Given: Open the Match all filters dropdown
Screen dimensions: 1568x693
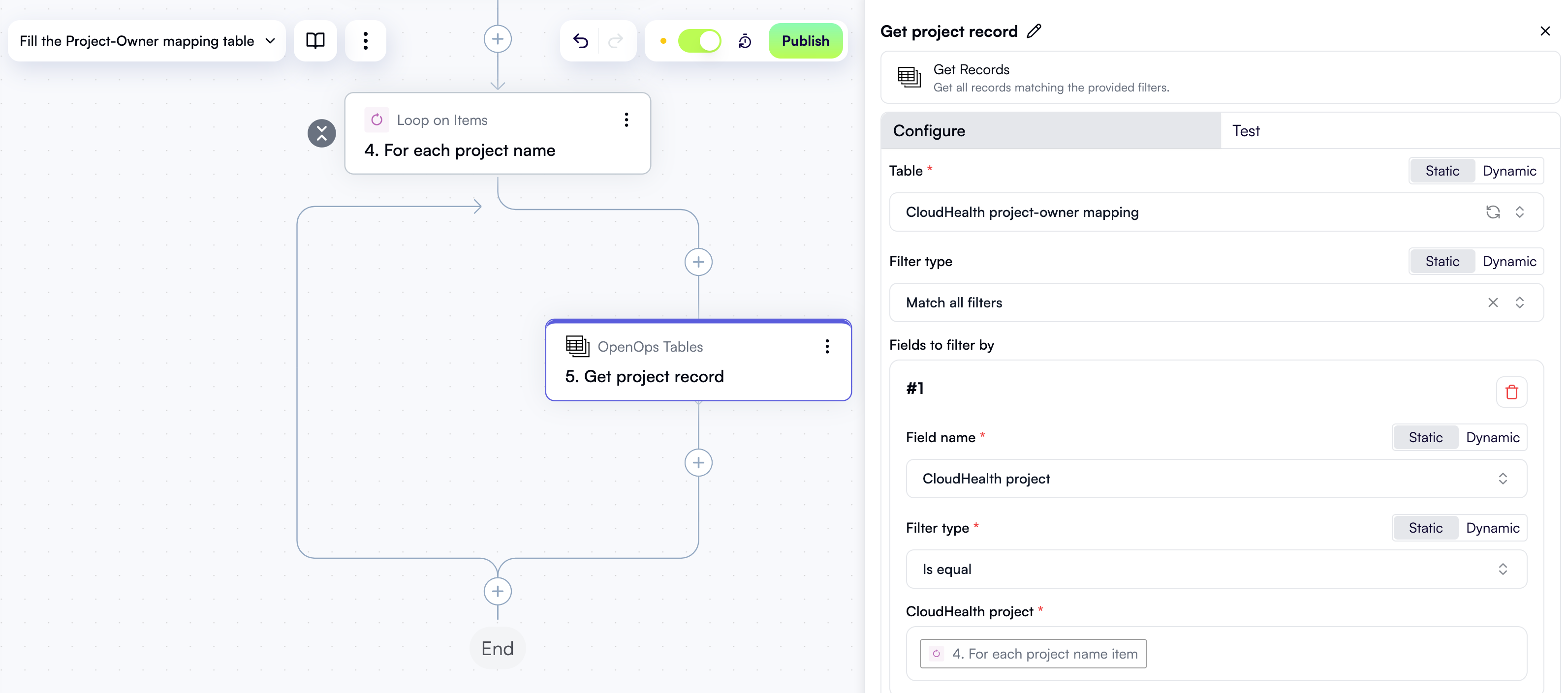Looking at the screenshot, I should coord(1520,302).
